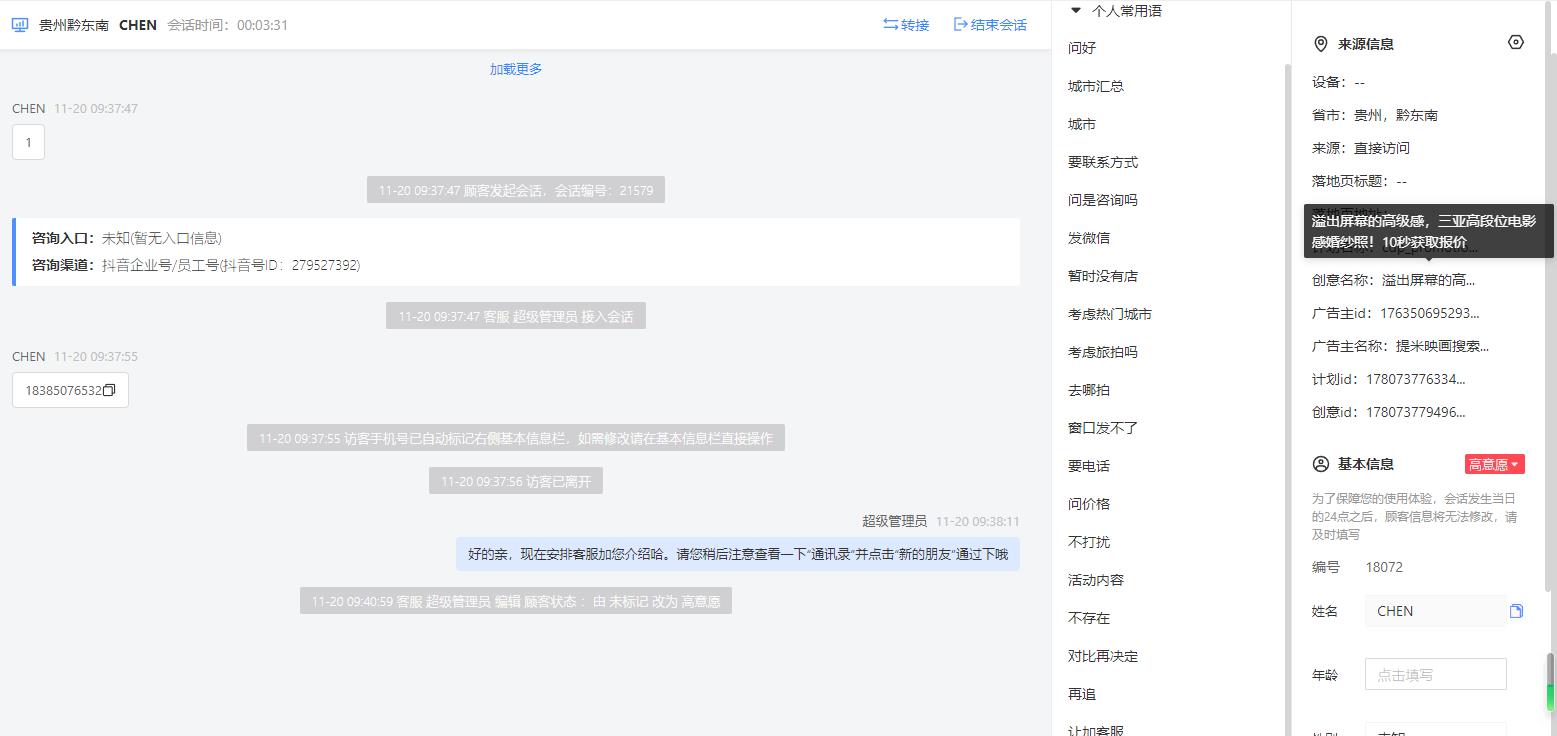
Task: Click the 编号 value 18072
Action: tap(1384, 567)
